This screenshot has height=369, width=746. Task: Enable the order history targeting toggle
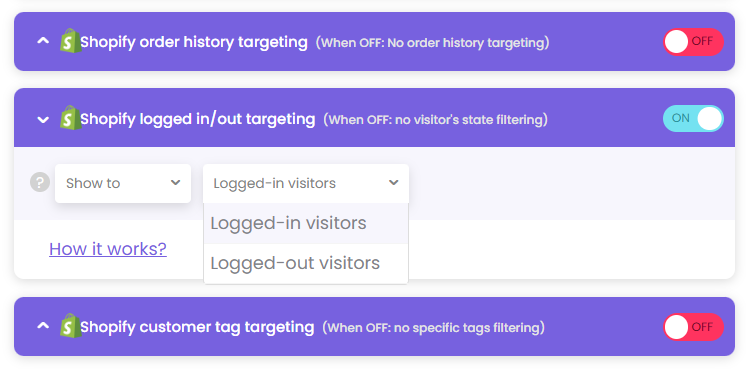(693, 42)
